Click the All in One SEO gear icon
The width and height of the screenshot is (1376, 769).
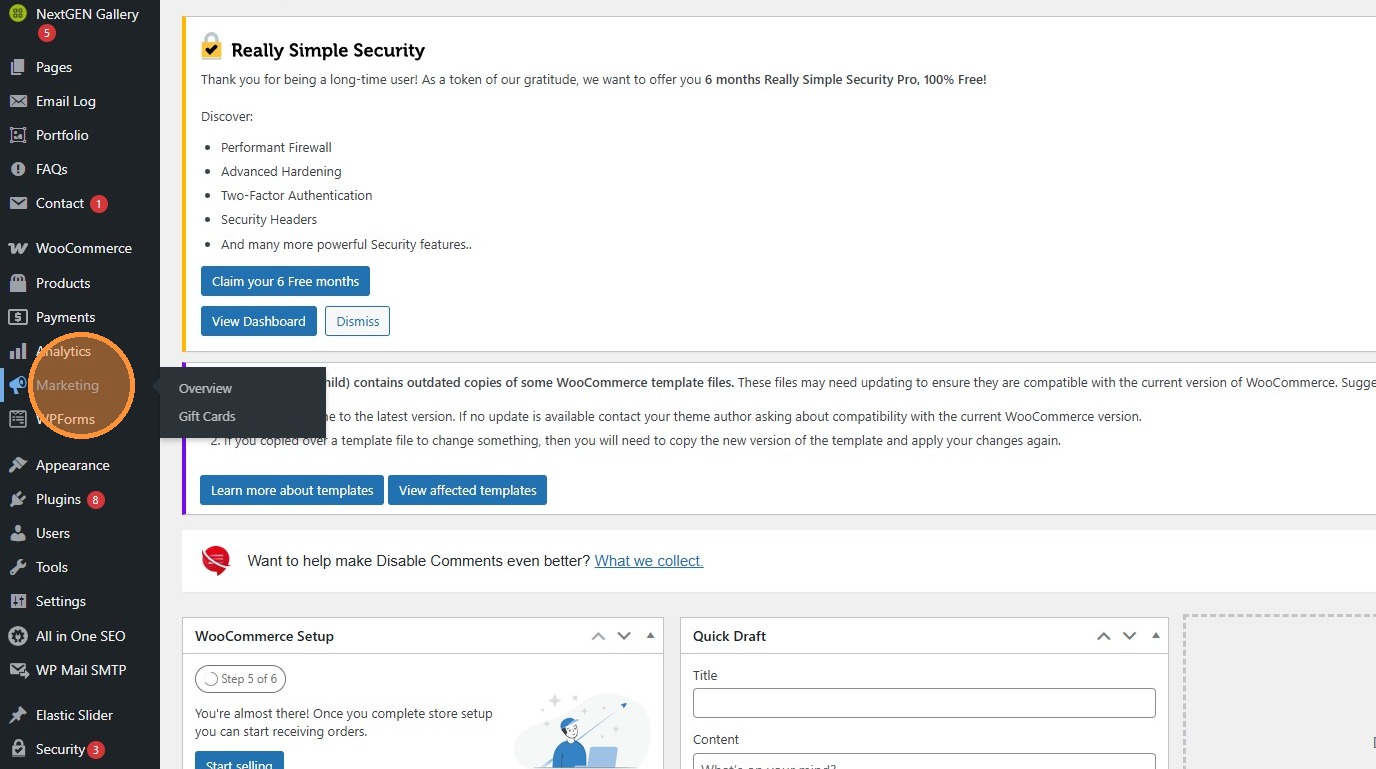pyautogui.click(x=17, y=636)
